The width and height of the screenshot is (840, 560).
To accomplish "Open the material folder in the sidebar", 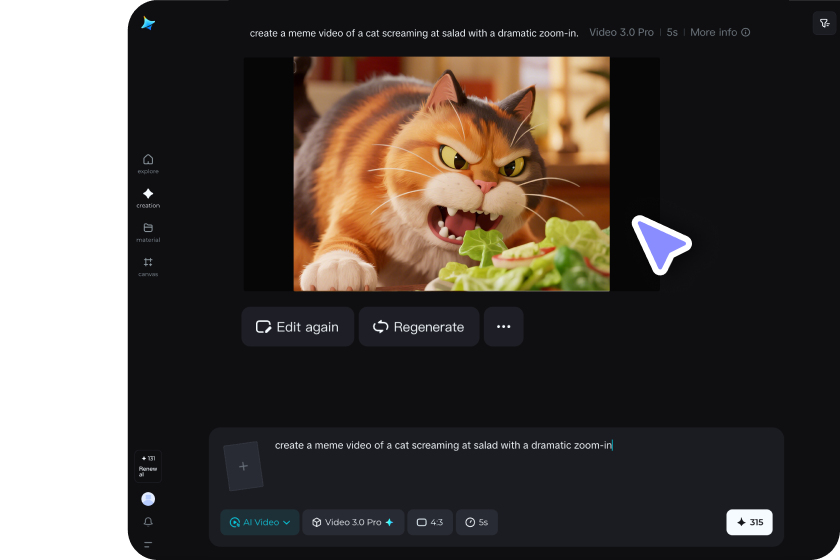I will pyautogui.click(x=148, y=232).
